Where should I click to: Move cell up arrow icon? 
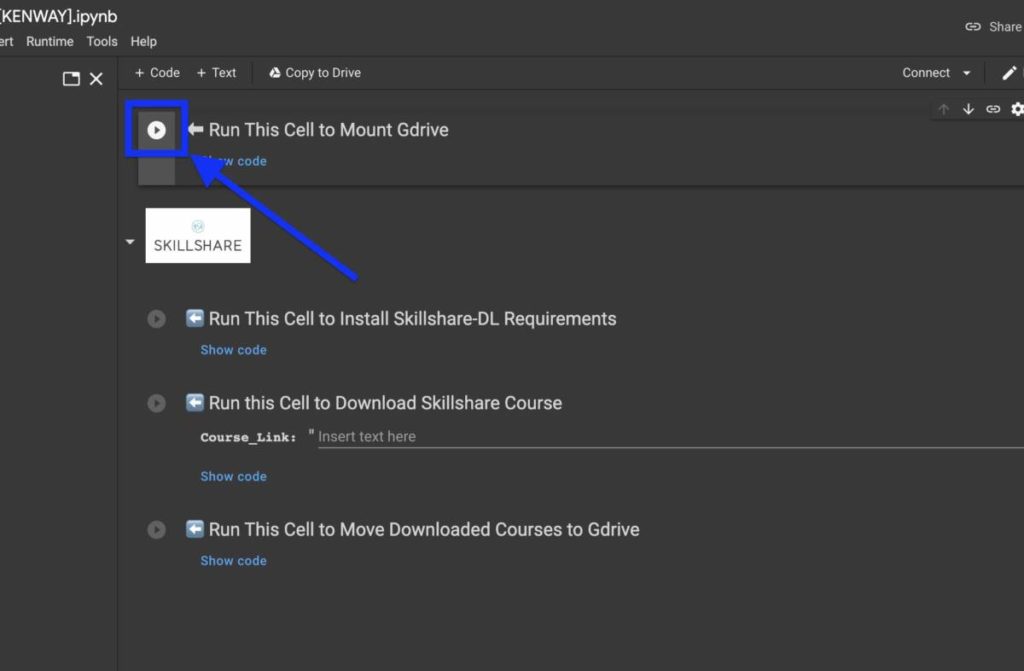(x=943, y=109)
